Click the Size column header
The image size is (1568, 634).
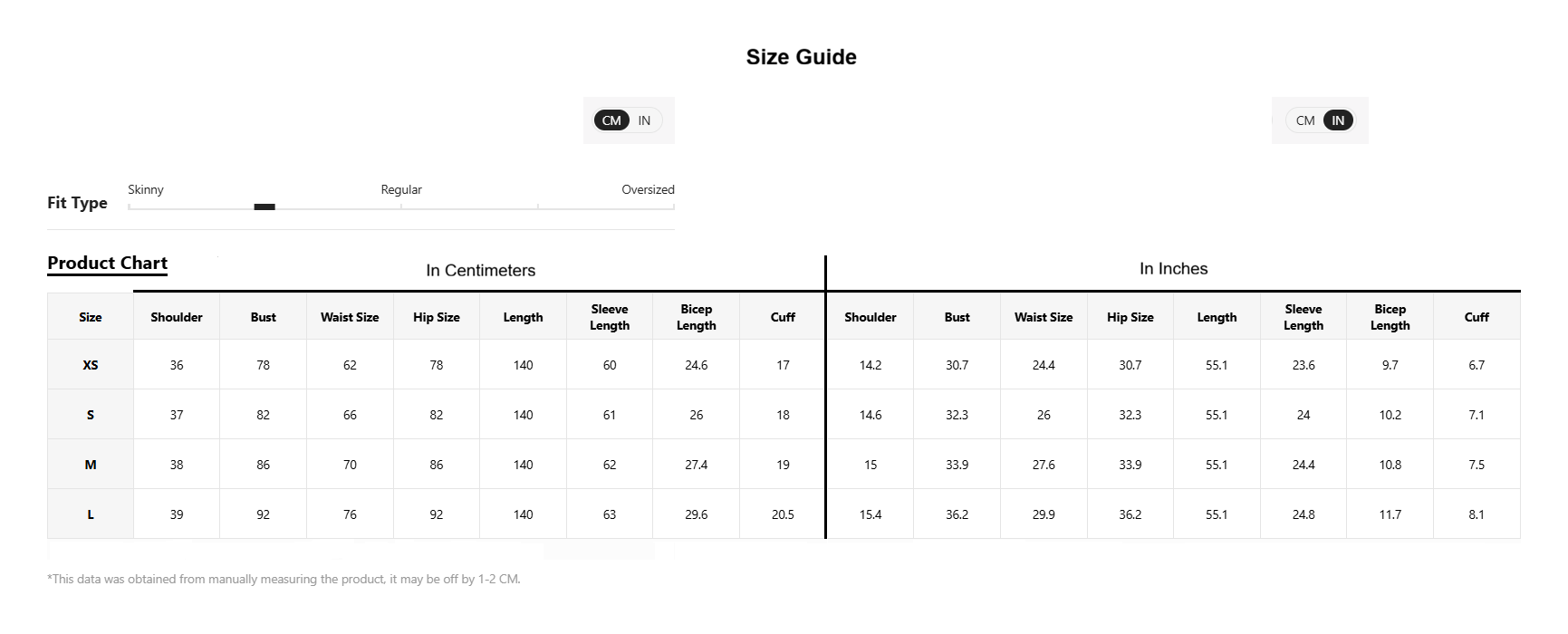91,317
